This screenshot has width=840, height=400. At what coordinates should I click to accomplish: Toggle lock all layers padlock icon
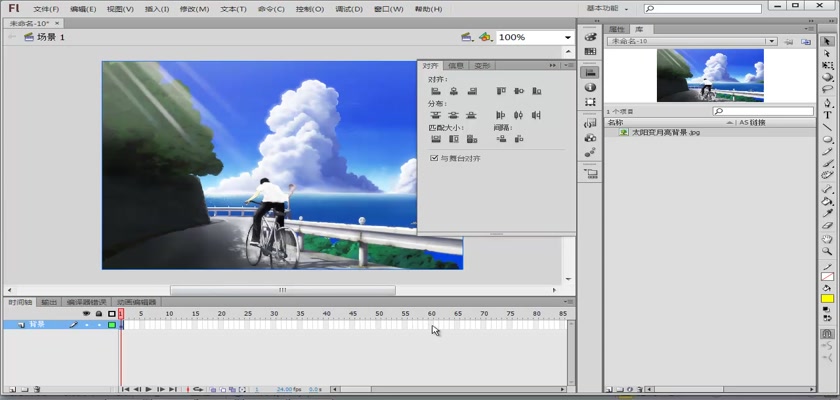coord(99,314)
